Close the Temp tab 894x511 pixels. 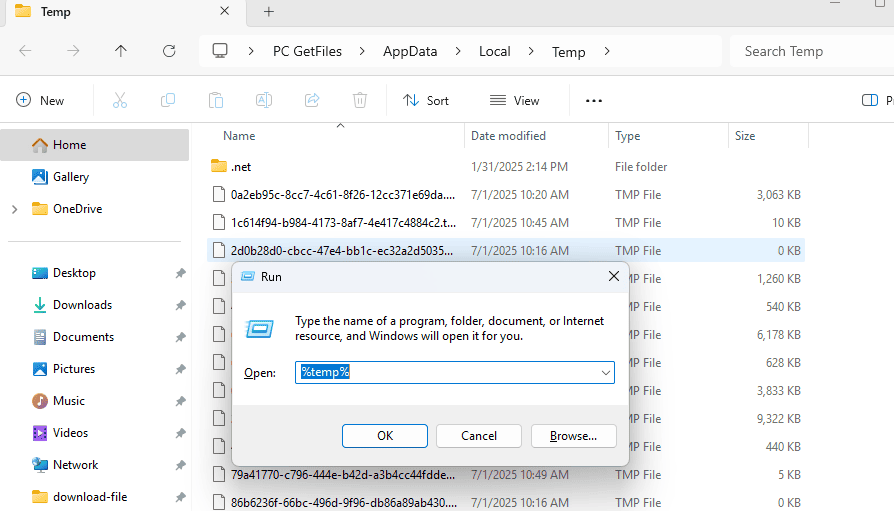(225, 11)
